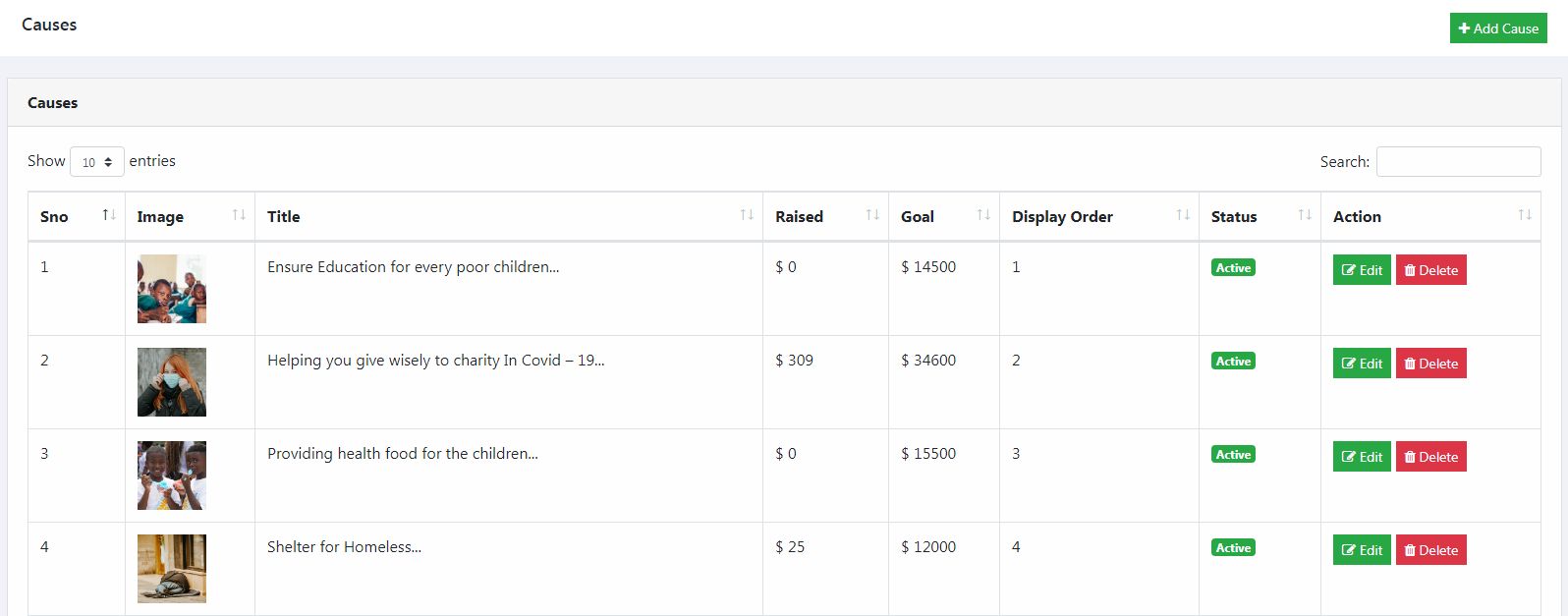Open the show entries count dropdown
Image resolution: width=1568 pixels, height=616 pixels.
tap(97, 162)
